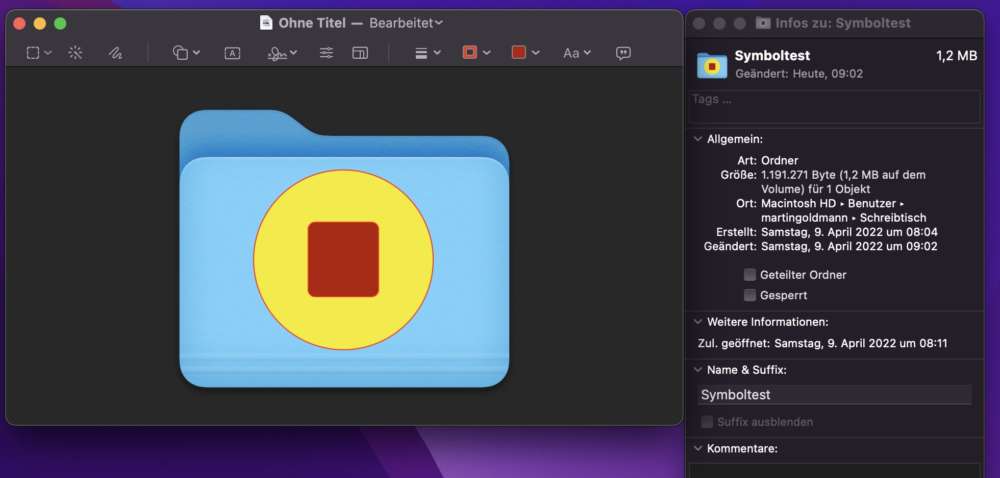Screen dimensions: 1000x478
Task: Open the line style menu
Action: tap(421, 54)
